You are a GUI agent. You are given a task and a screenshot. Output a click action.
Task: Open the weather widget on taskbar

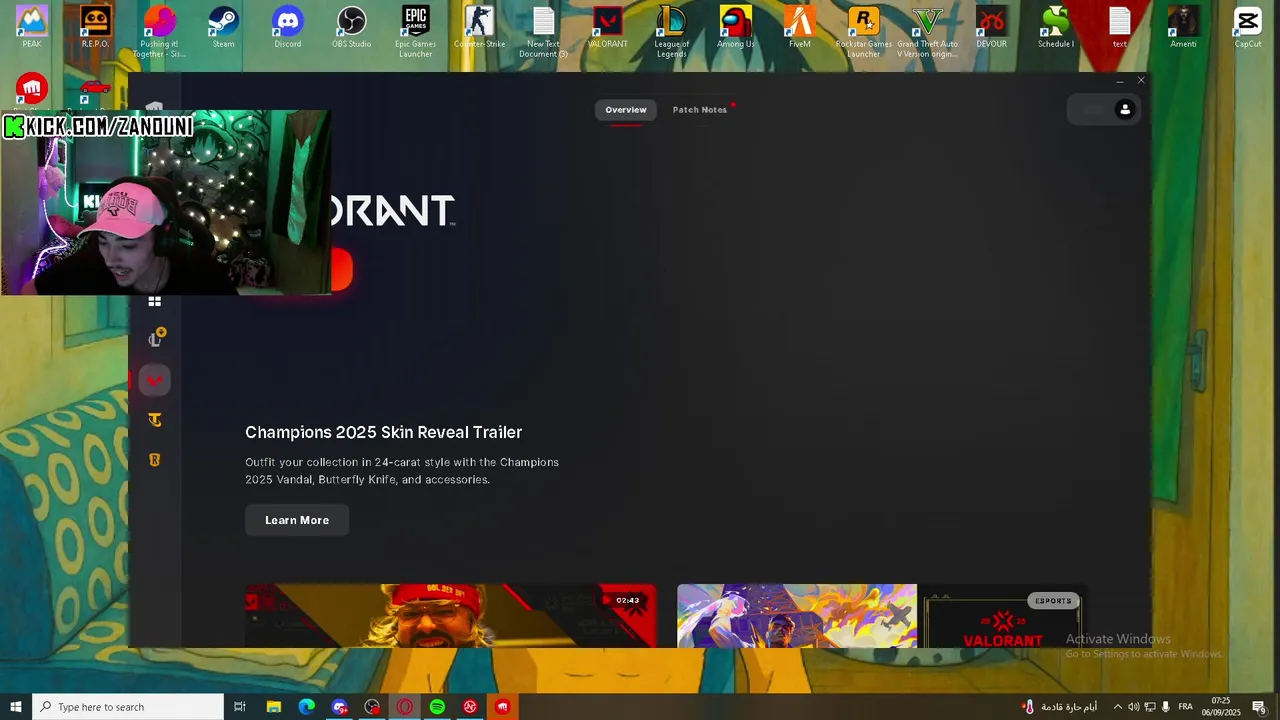point(1060,707)
